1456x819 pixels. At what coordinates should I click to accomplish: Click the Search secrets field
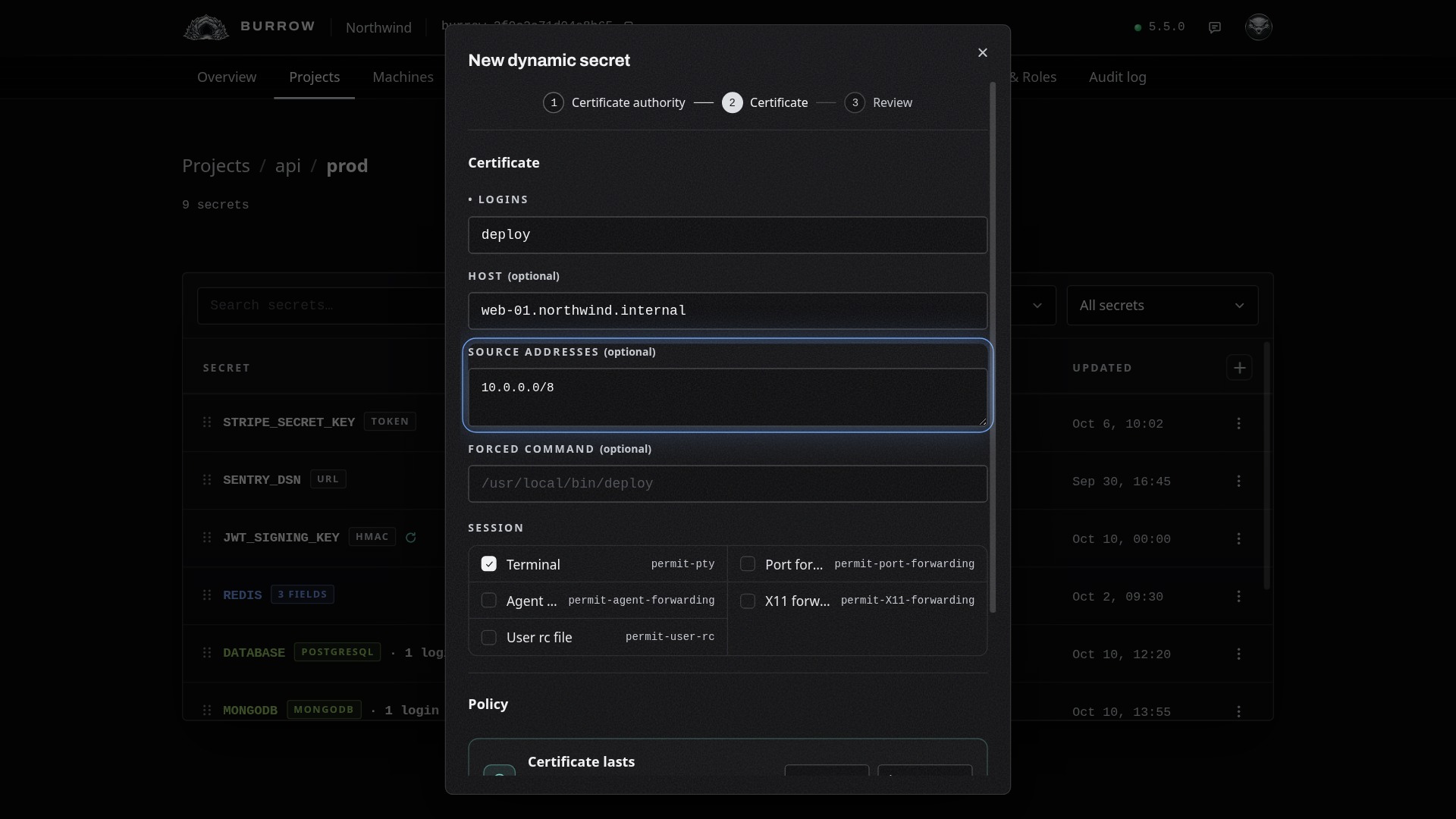point(322,306)
